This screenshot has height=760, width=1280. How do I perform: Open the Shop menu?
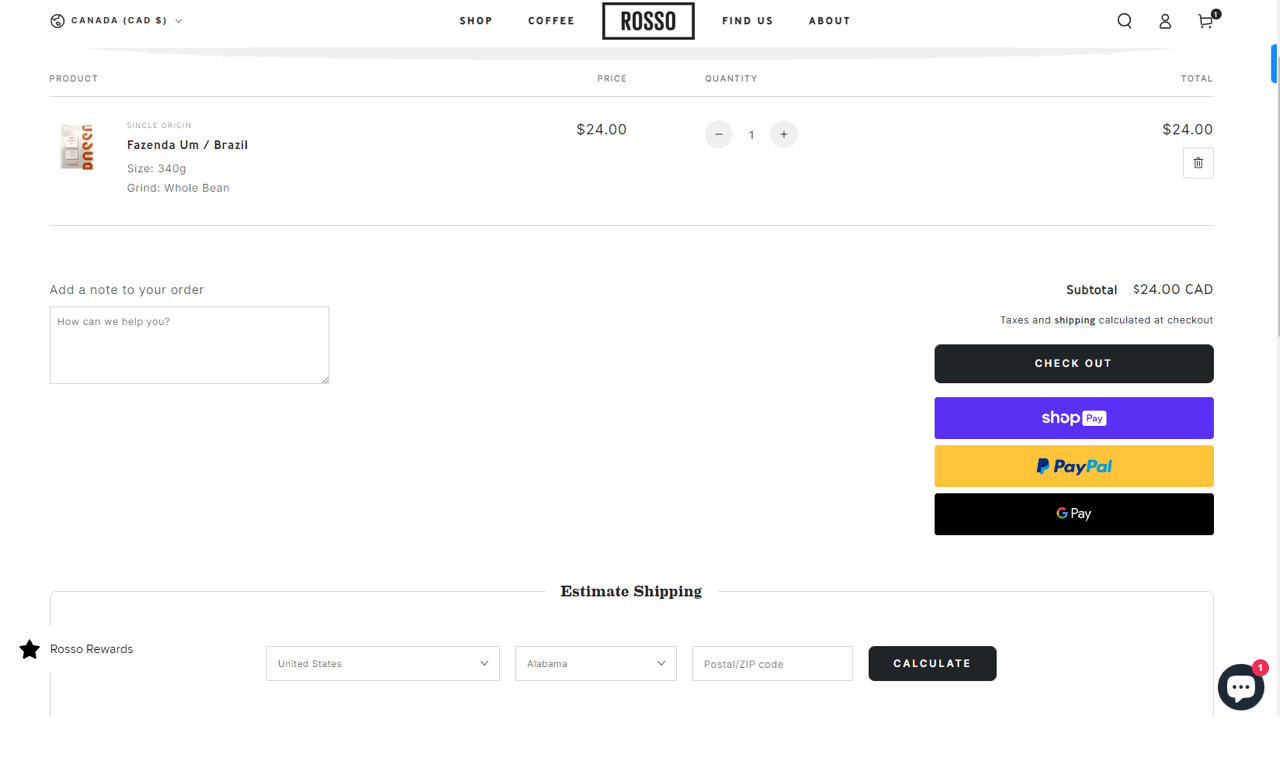point(476,21)
